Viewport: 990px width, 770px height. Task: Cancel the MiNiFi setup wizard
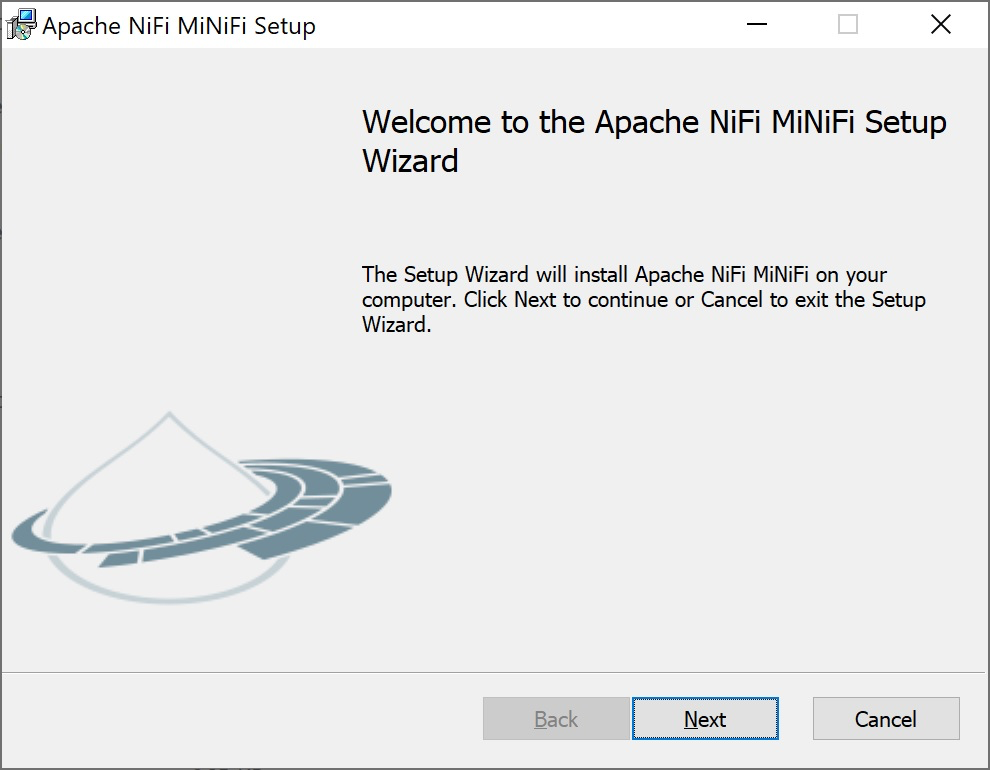885,719
